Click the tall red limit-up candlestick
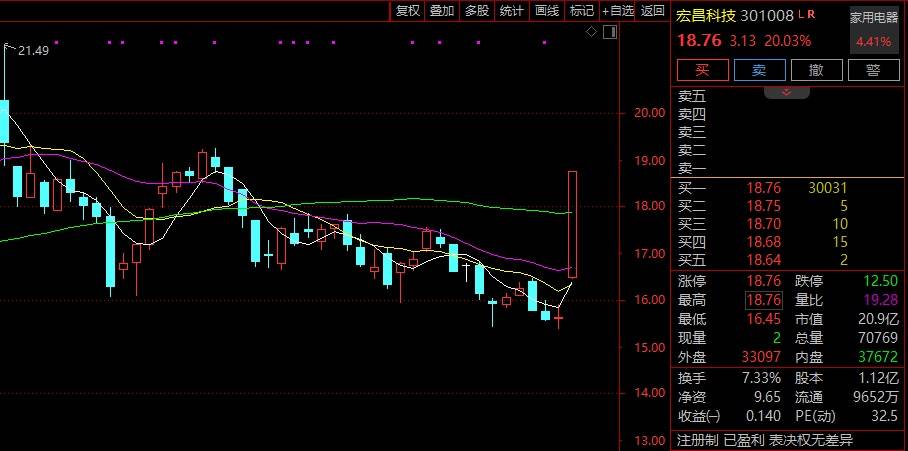This screenshot has width=908, height=451. click(x=572, y=224)
